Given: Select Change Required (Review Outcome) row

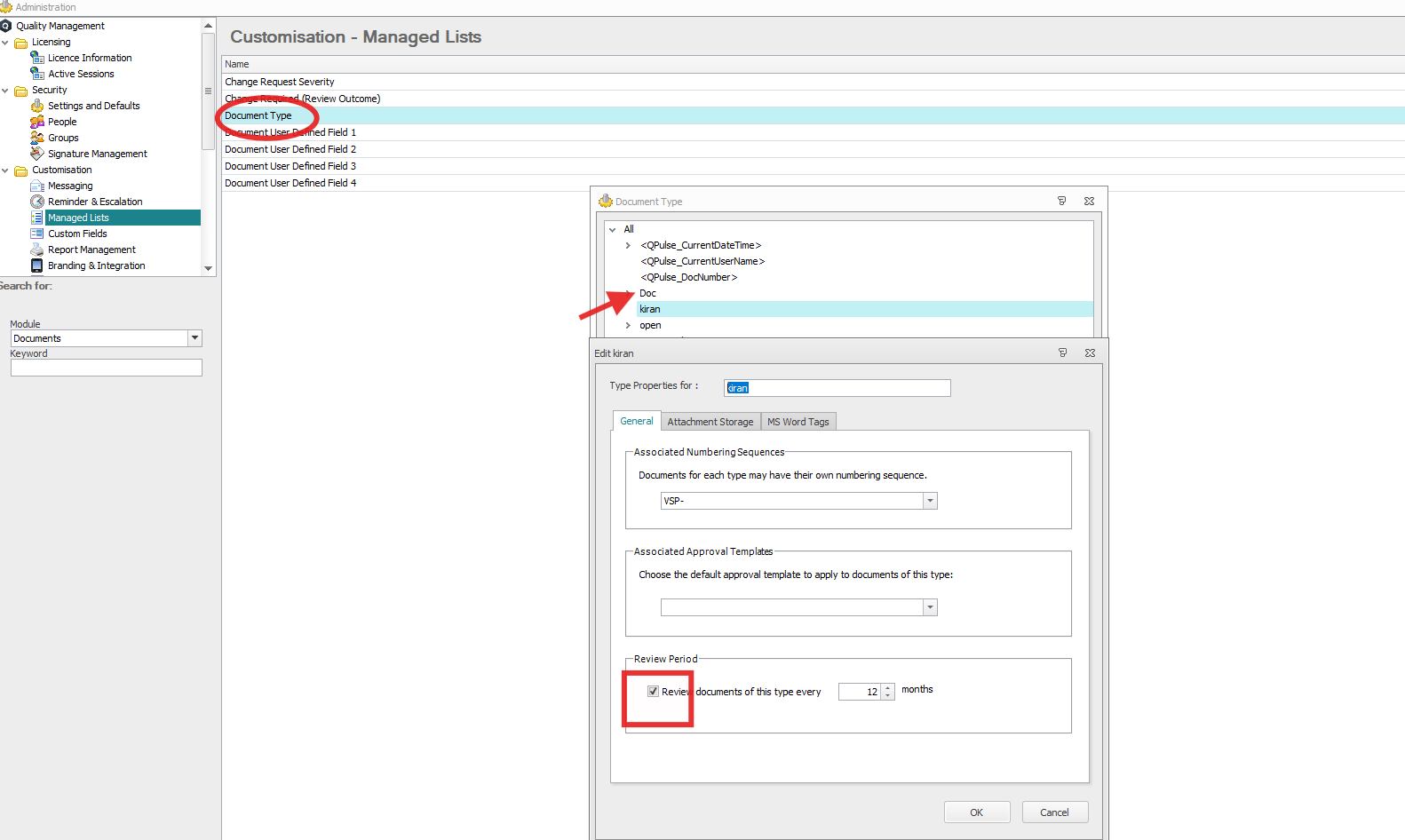Looking at the screenshot, I should (x=813, y=99).
